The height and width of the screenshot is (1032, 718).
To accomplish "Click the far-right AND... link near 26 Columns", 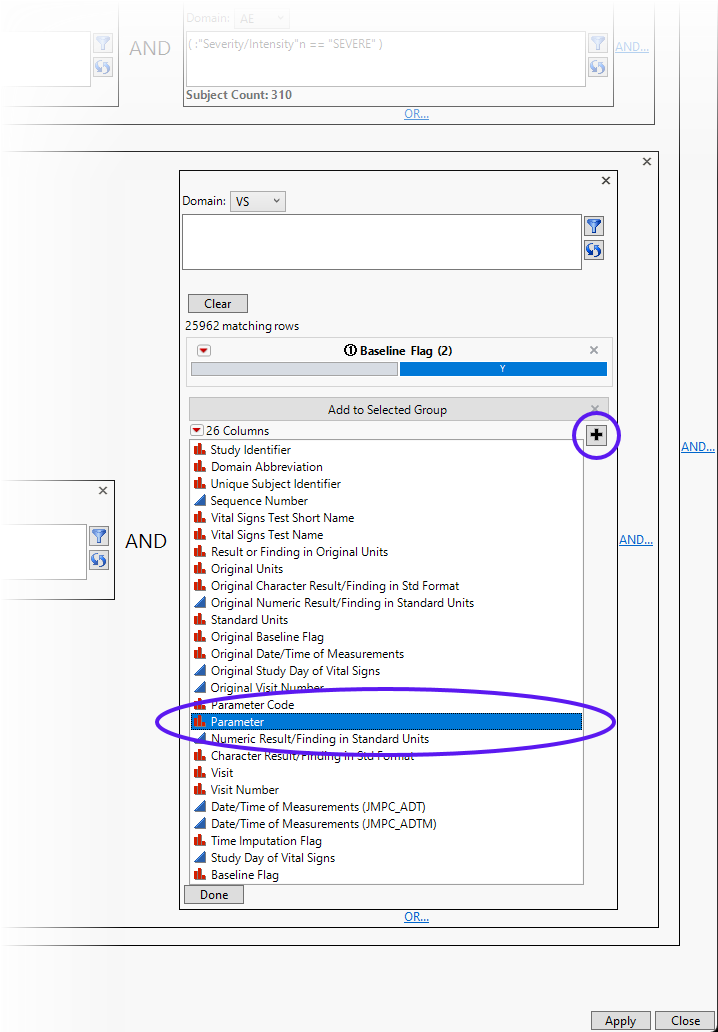I will (698, 447).
